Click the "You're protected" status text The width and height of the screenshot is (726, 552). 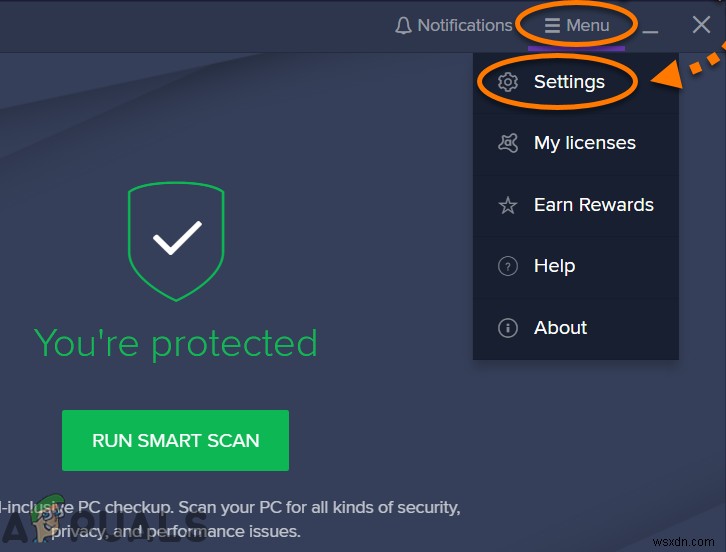(176, 343)
